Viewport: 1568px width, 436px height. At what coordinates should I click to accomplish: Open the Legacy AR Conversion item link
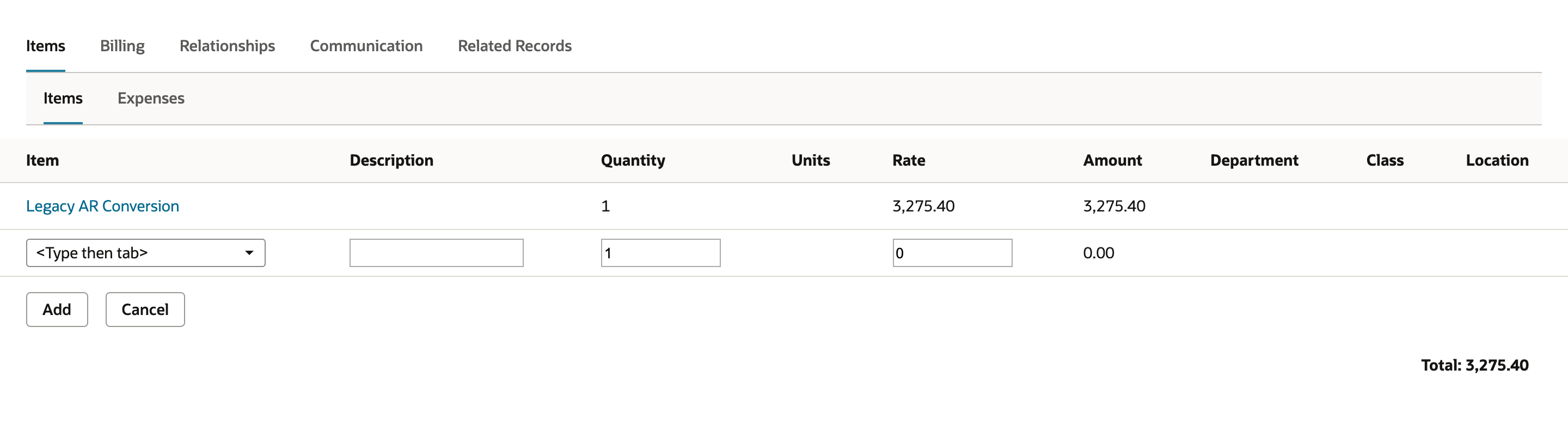tap(102, 206)
